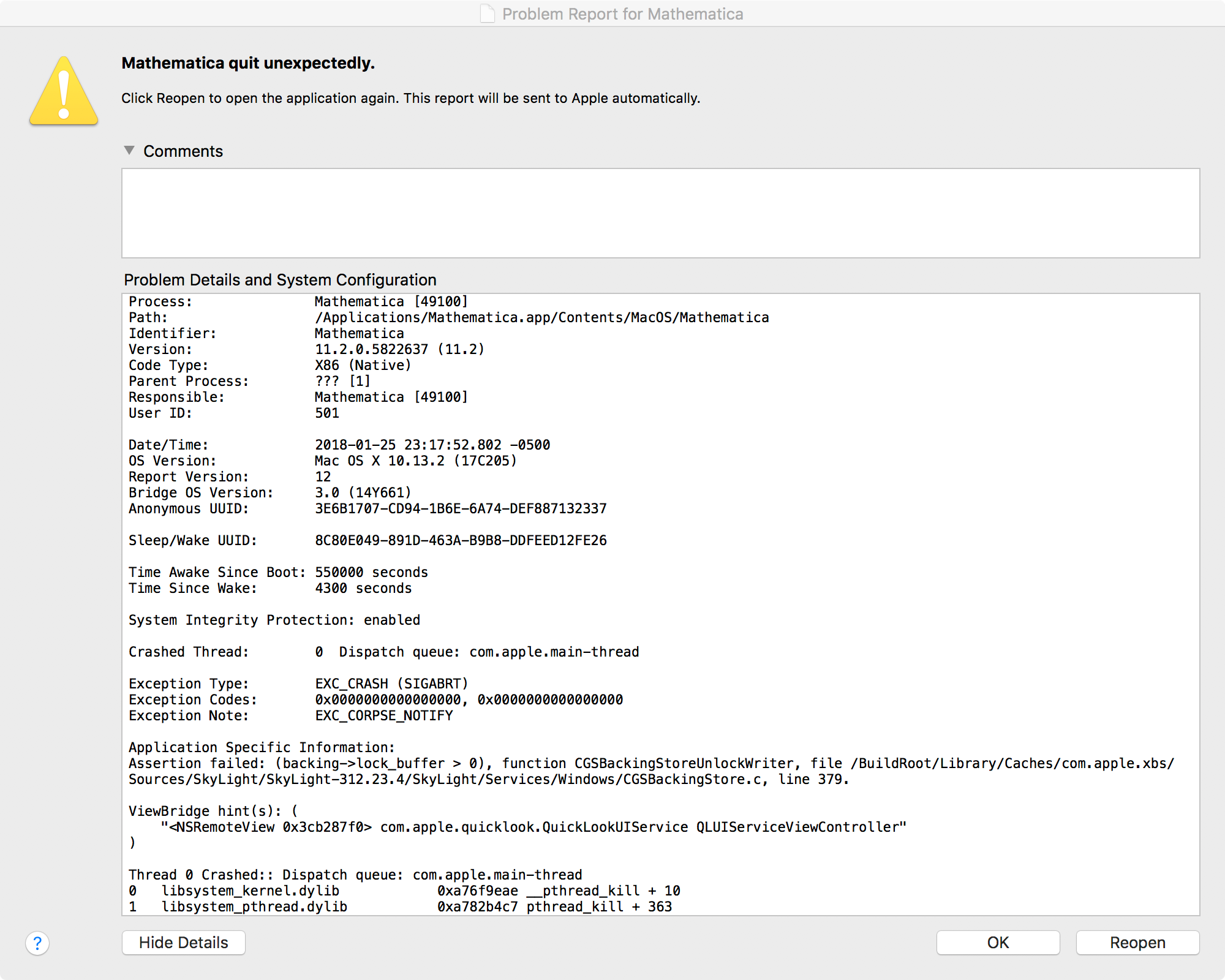Click the NSRemoteView QuickLookUIService line
Viewport: 1225px width, 980px height.
[533, 827]
